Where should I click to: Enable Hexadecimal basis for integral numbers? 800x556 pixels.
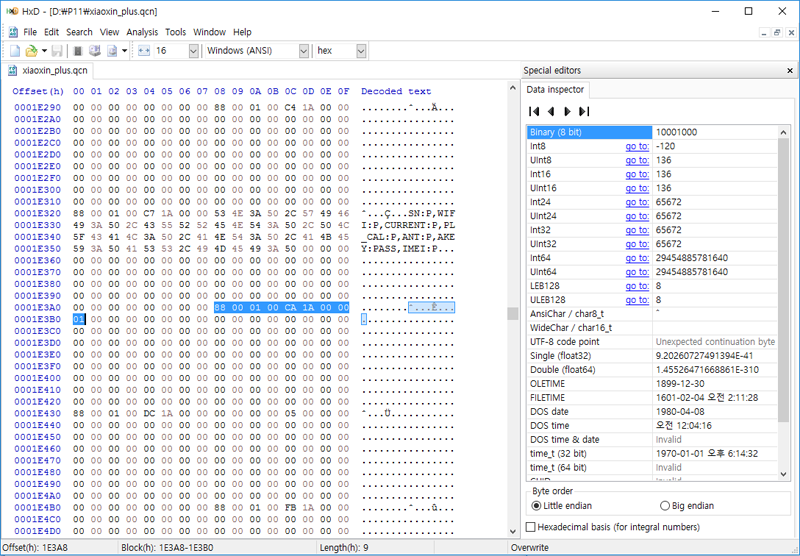tap(613, 526)
